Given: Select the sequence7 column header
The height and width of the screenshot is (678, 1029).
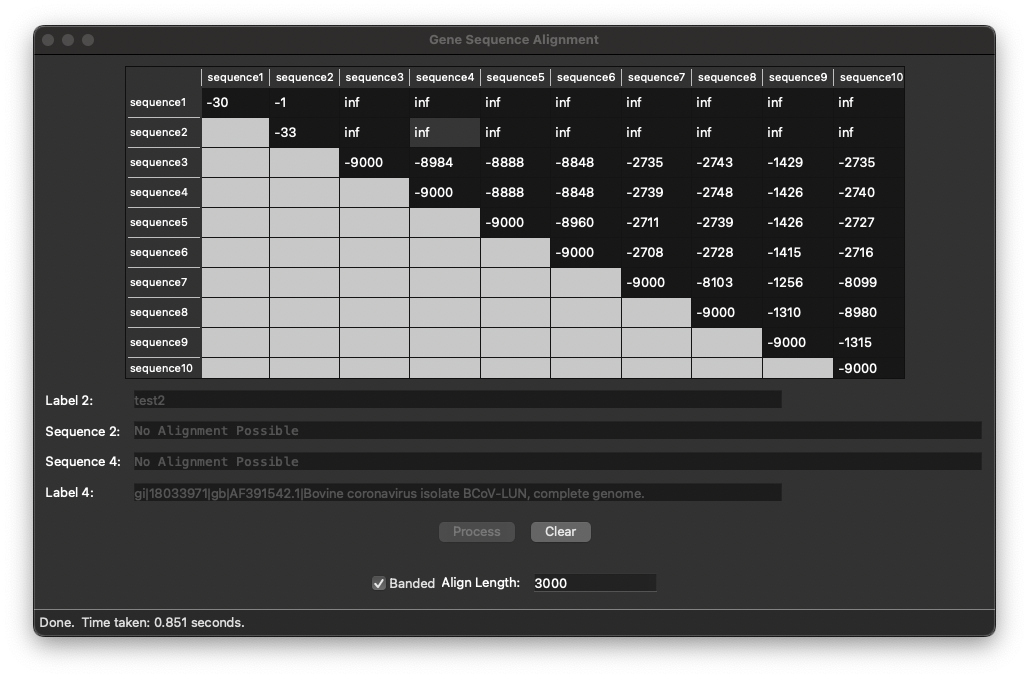Looking at the screenshot, I should pos(656,77).
